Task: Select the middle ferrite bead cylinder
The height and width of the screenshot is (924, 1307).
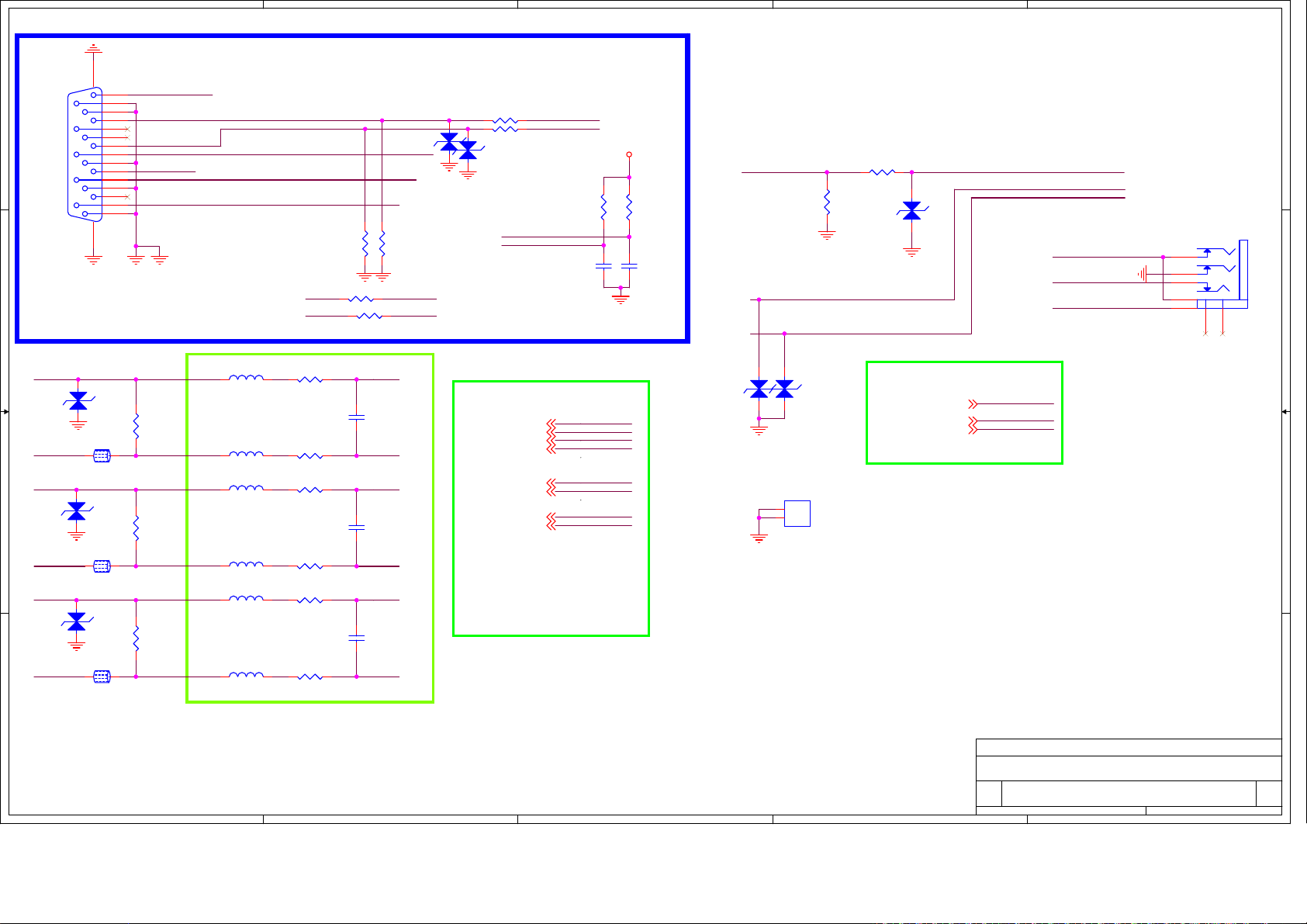Action: 102,566
